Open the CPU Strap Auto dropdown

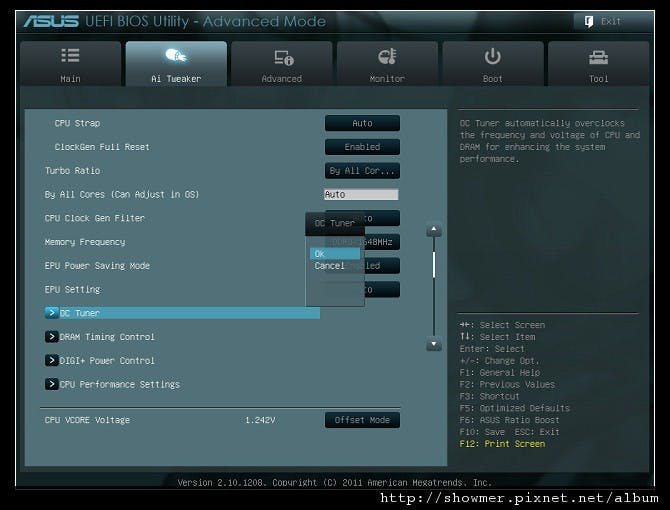[362, 123]
